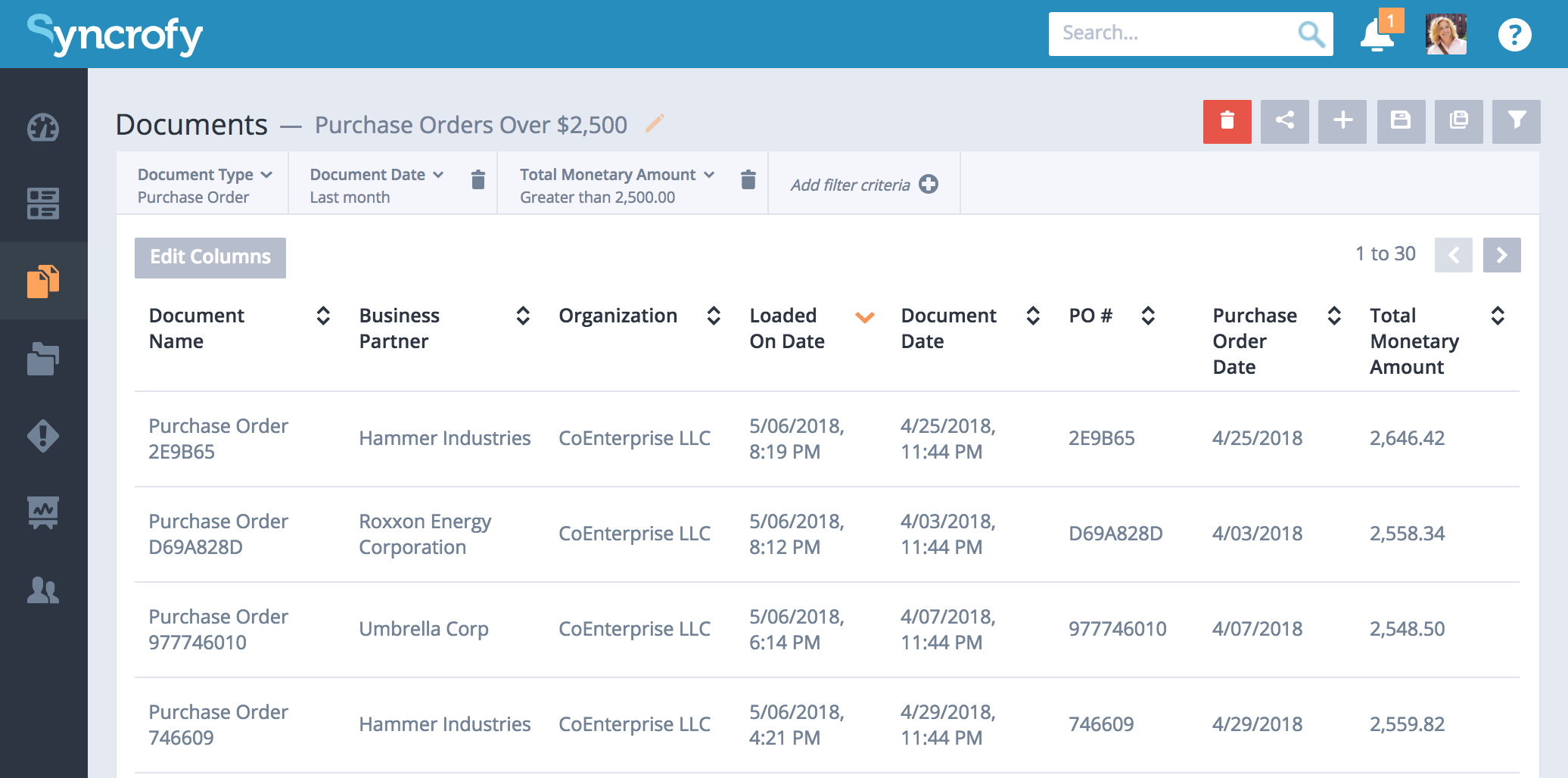Click the Edit Columns button
Viewport: 1568px width, 778px height.
(x=210, y=257)
